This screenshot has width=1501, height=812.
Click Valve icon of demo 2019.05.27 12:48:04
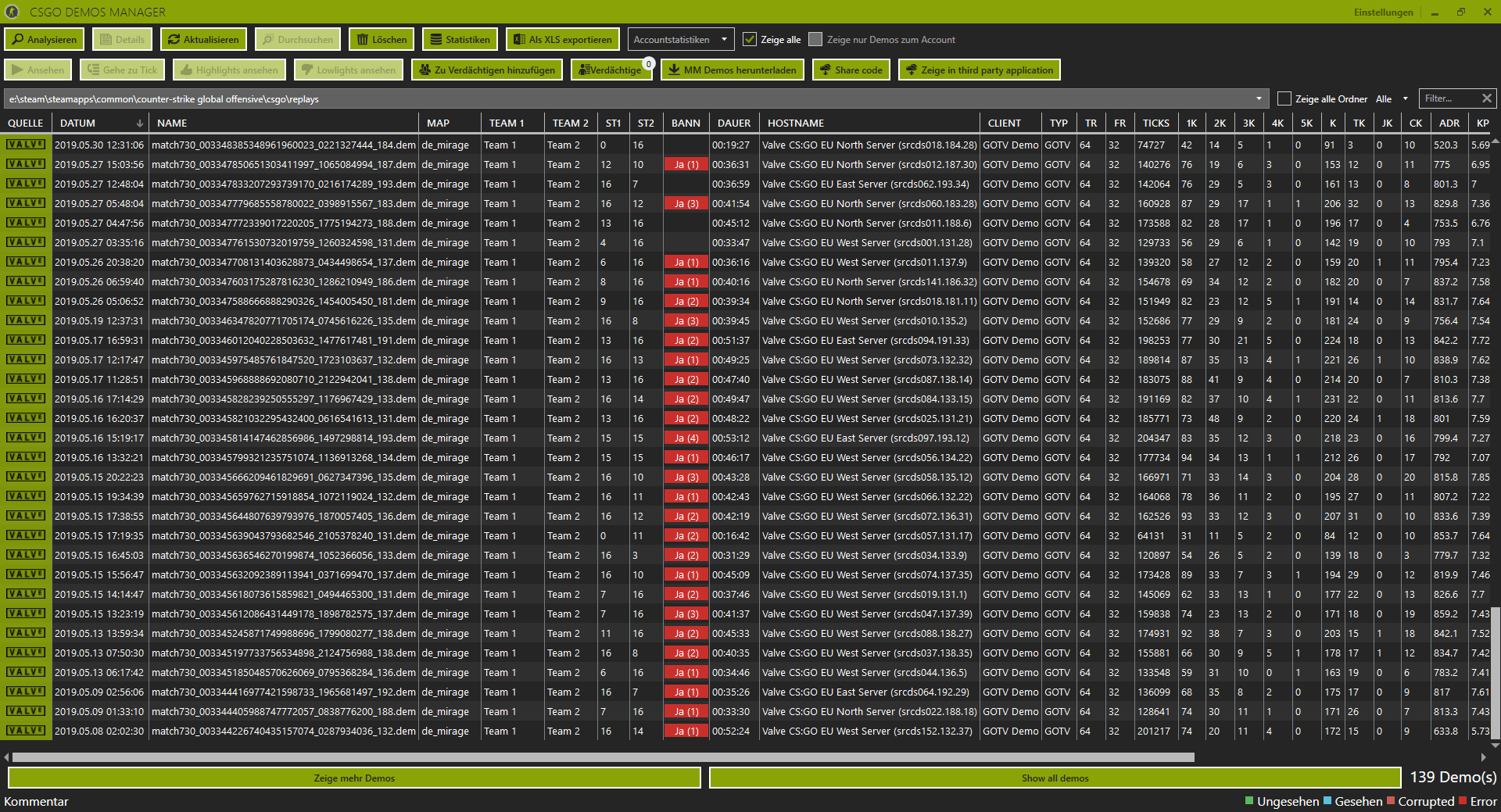pos(26,184)
